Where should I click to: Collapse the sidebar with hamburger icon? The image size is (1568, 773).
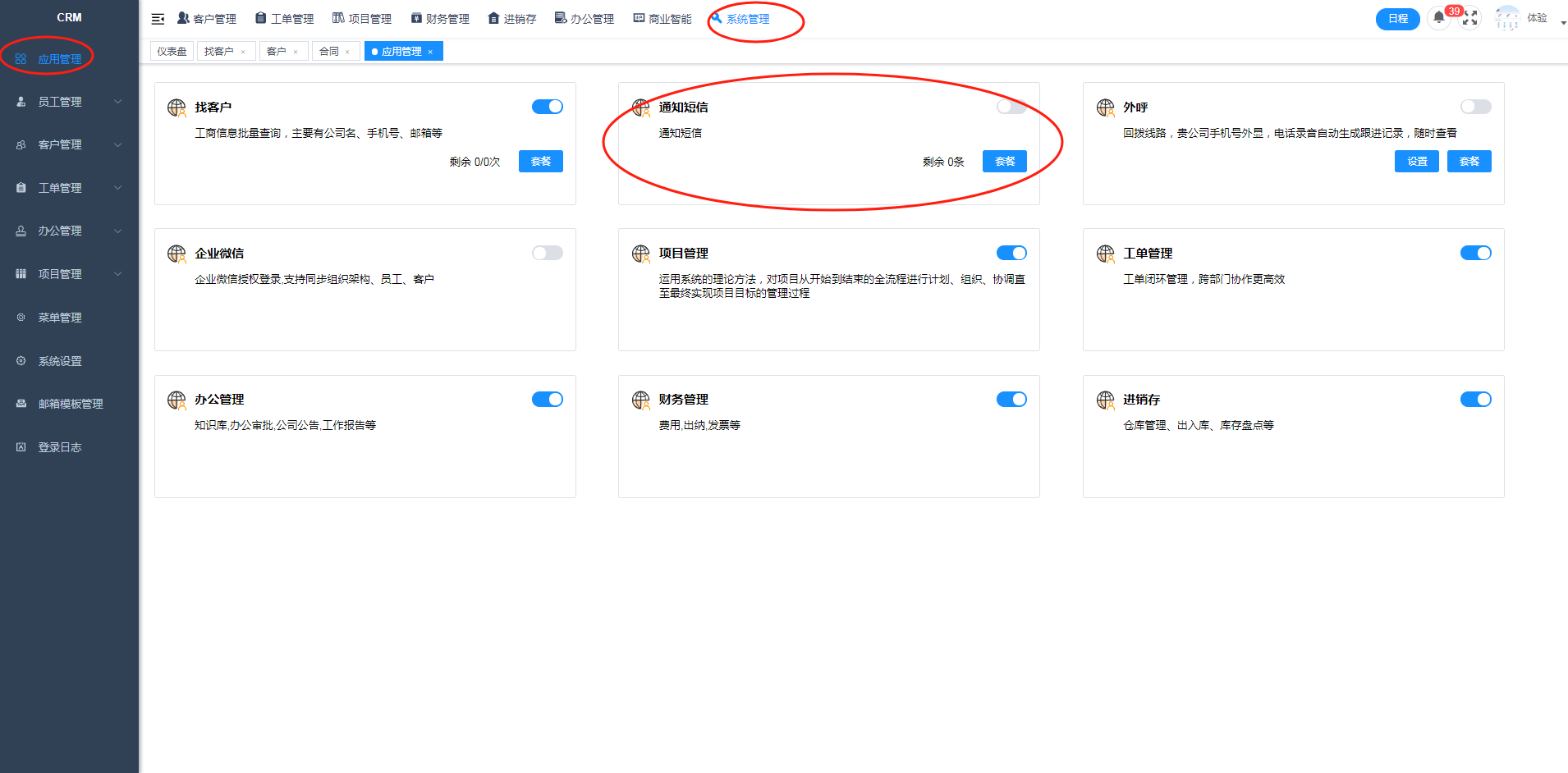[x=158, y=19]
